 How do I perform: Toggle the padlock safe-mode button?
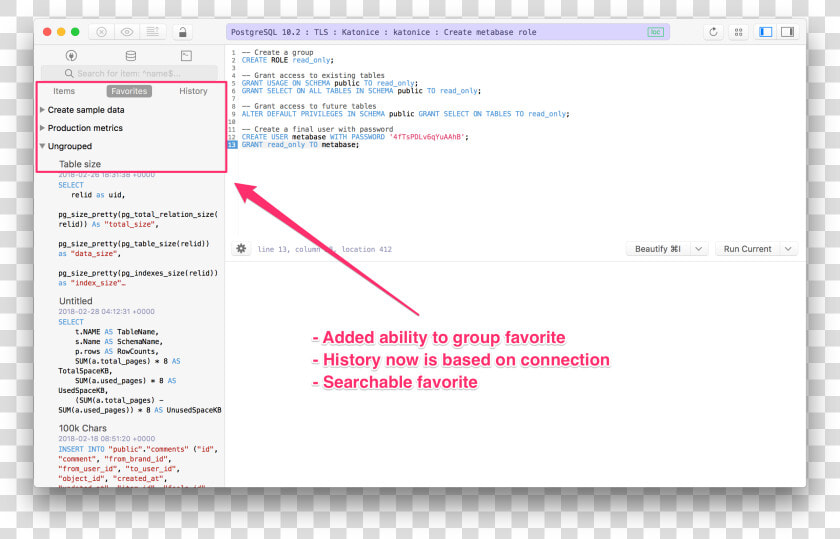(x=183, y=32)
